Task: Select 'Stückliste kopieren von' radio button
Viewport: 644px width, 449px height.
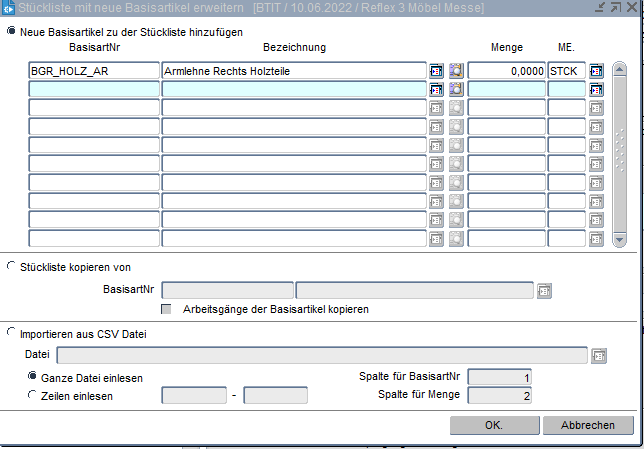Action: [x=12, y=267]
